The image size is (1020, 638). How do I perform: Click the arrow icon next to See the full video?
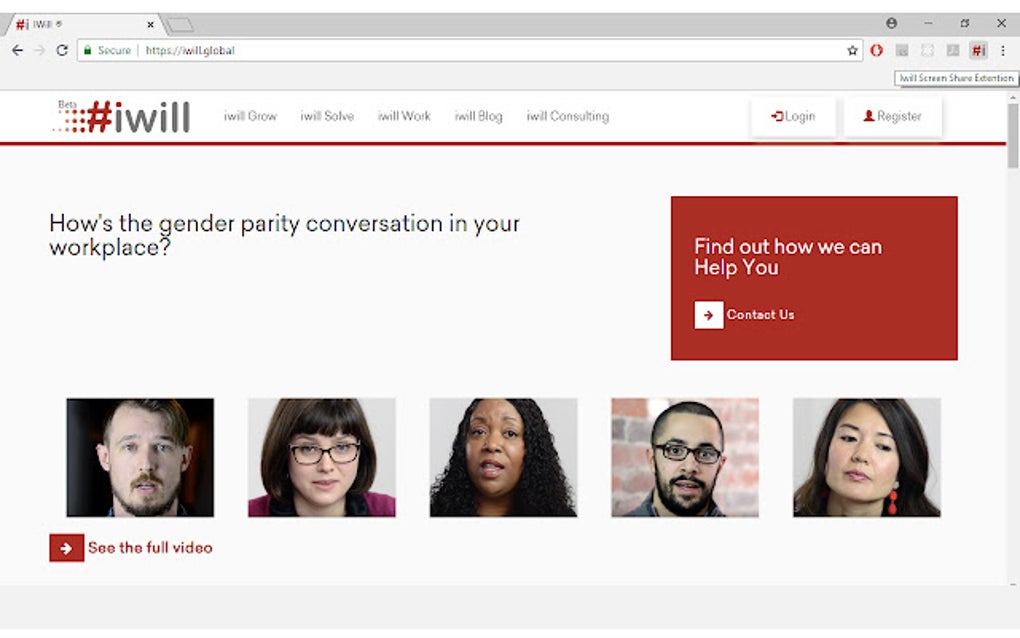(x=66, y=548)
